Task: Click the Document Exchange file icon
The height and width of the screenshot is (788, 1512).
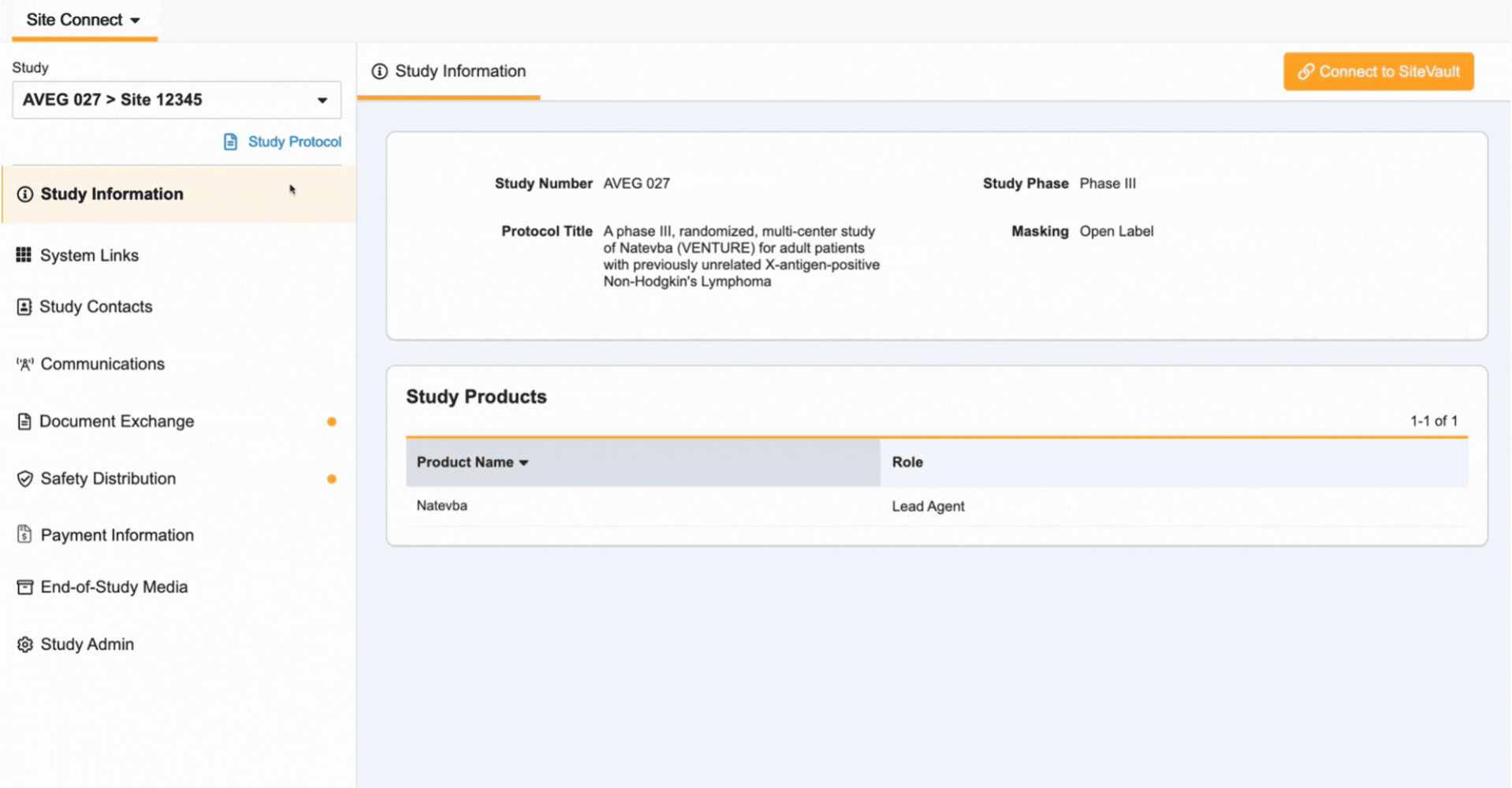Action: (x=24, y=422)
